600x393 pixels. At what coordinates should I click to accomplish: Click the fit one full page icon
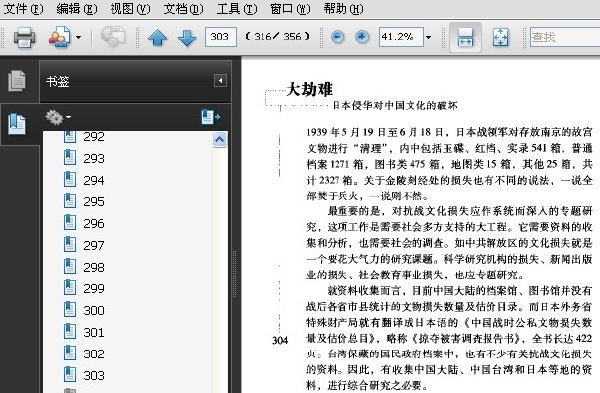pos(501,38)
